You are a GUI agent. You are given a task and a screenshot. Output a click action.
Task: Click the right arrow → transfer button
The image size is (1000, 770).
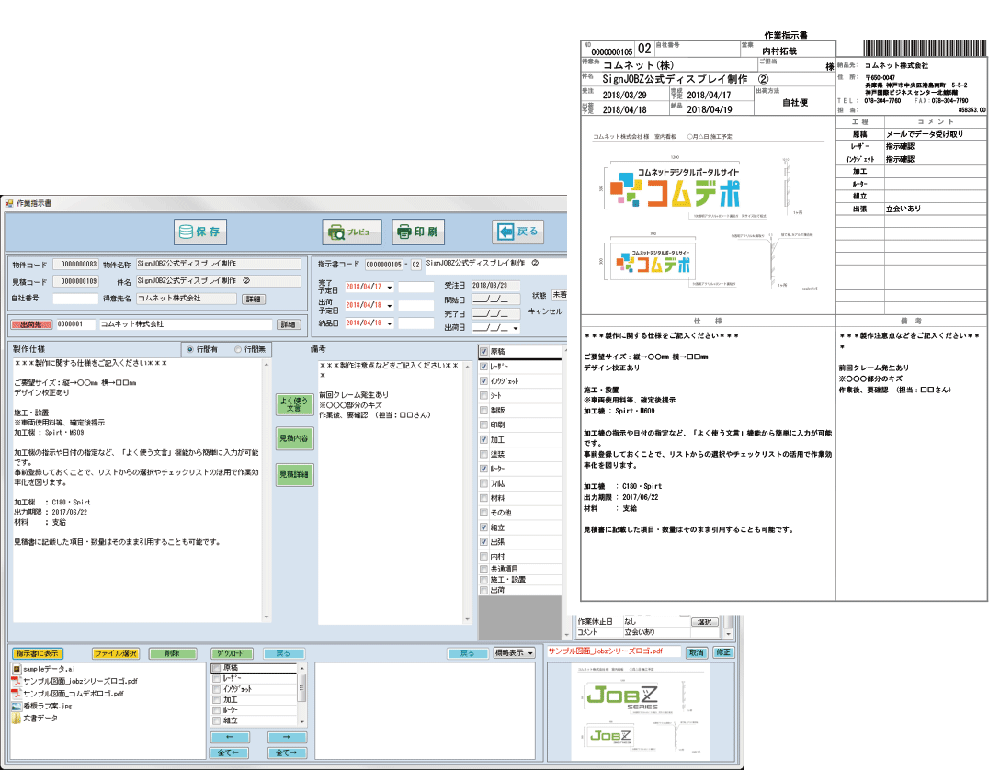point(286,737)
